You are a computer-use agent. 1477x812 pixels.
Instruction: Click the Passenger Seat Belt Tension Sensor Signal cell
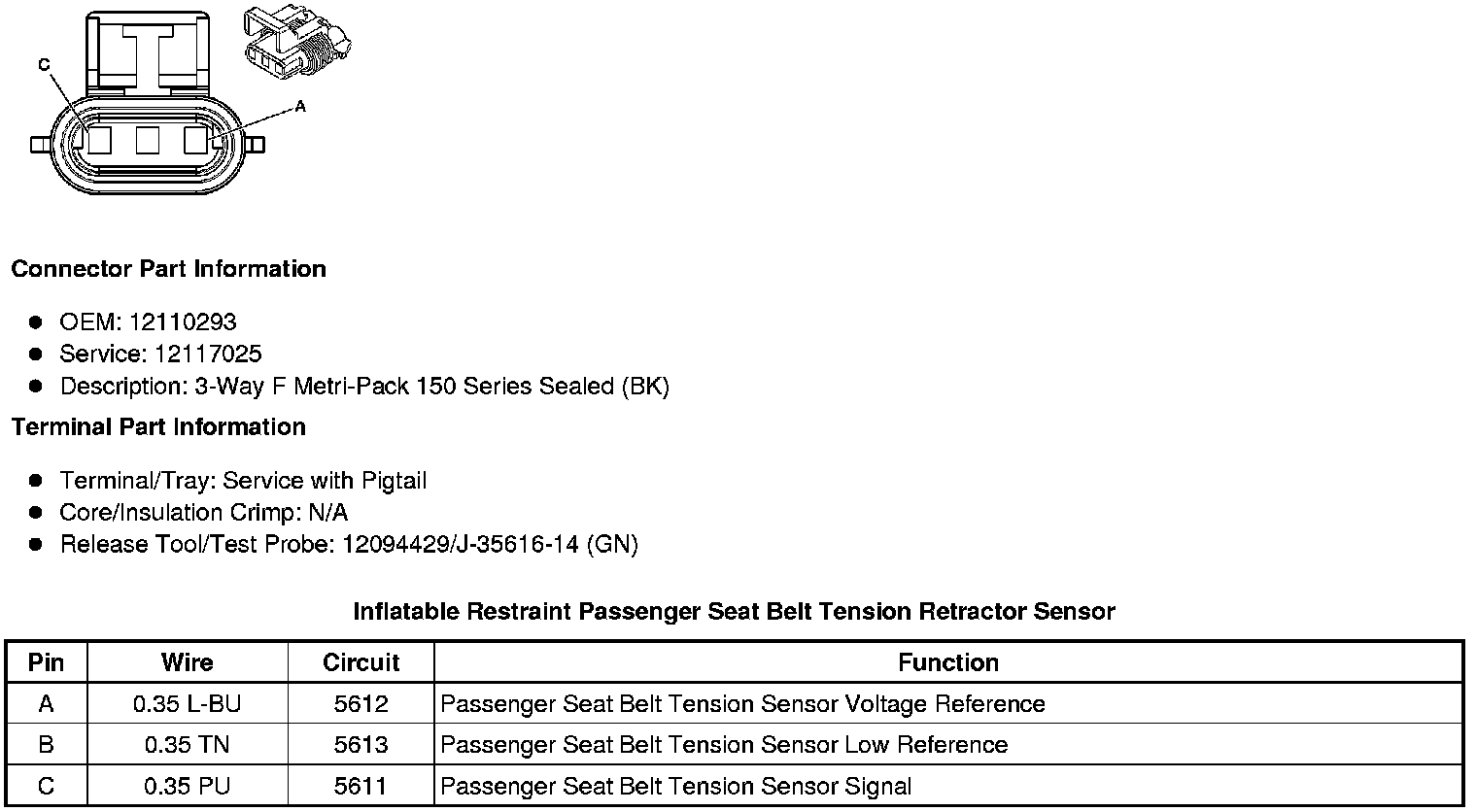[676, 786]
